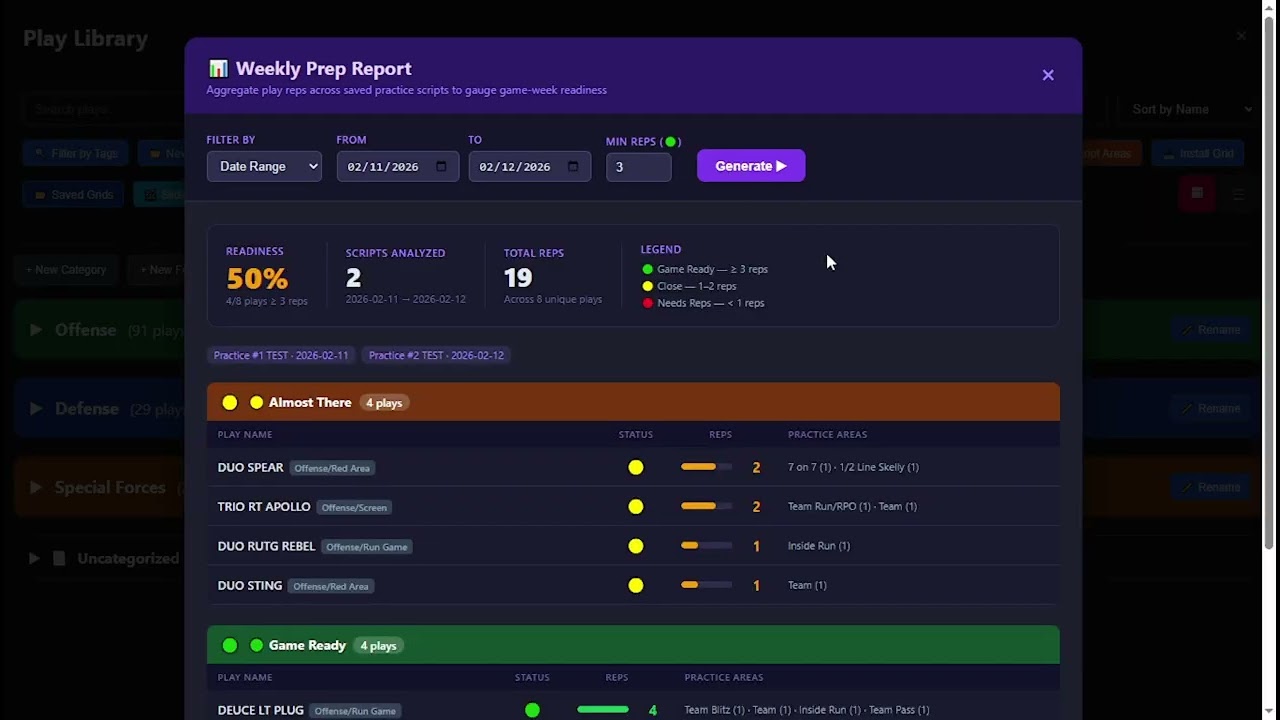The image size is (1280, 720).
Task: Click the DUO SPEAR play name
Action: [251, 467]
